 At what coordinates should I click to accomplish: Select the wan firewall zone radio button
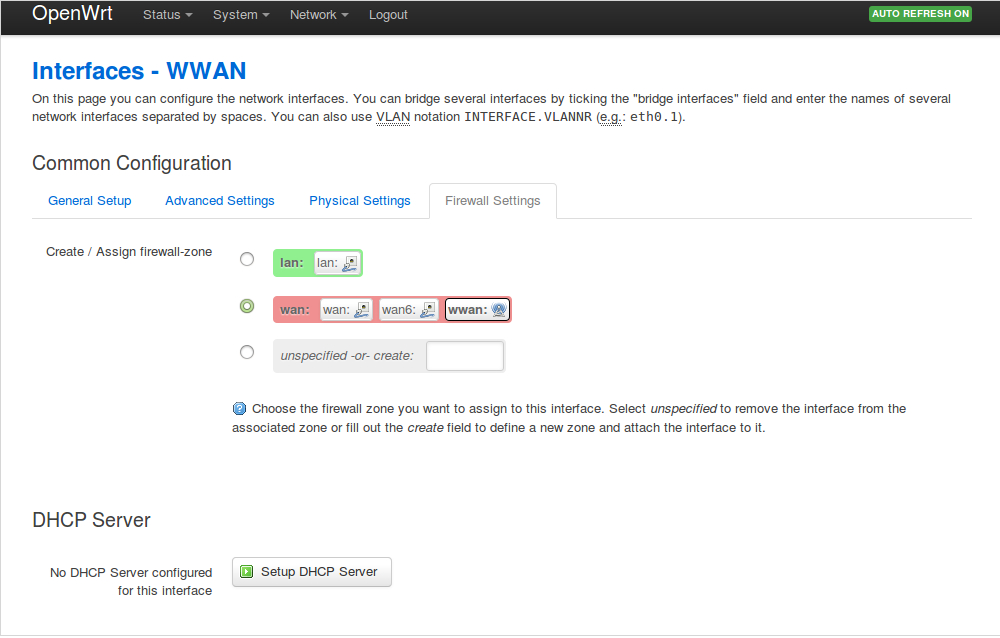[247, 306]
